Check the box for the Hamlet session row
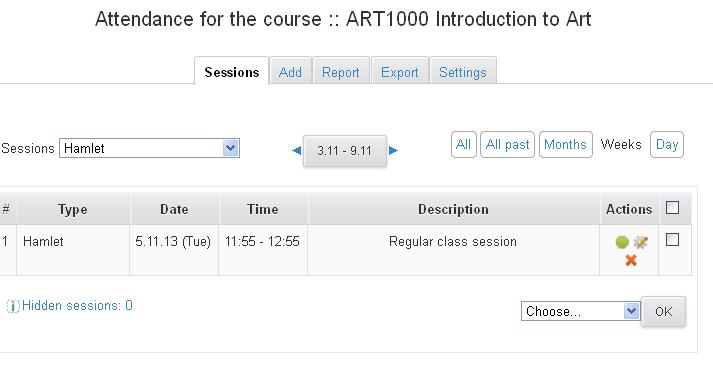 [672, 239]
